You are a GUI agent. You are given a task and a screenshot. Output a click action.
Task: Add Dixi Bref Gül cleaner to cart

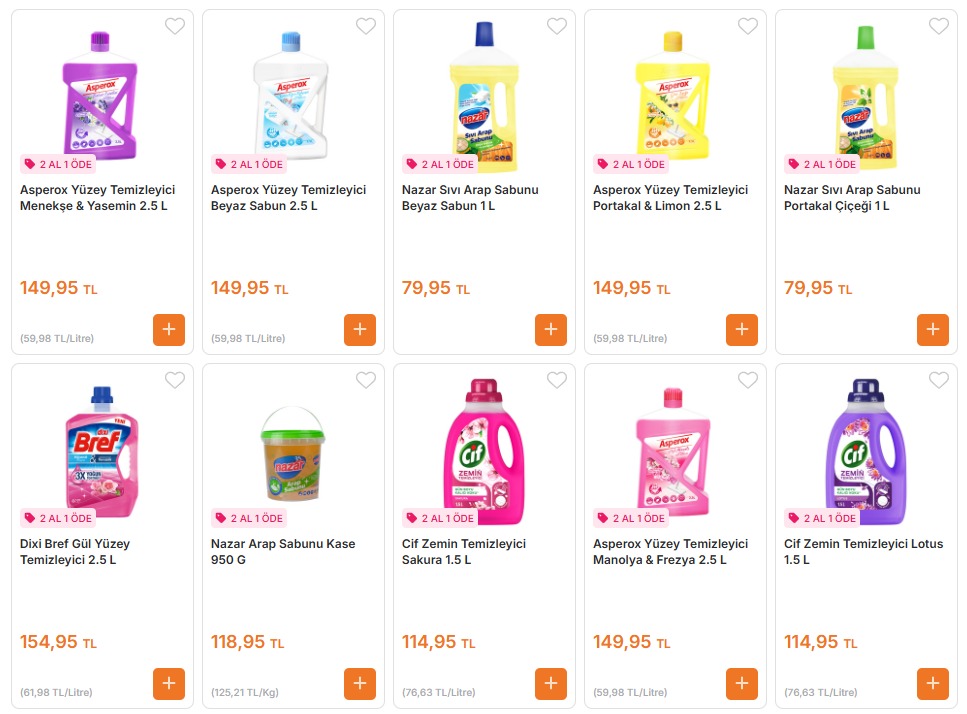169,684
